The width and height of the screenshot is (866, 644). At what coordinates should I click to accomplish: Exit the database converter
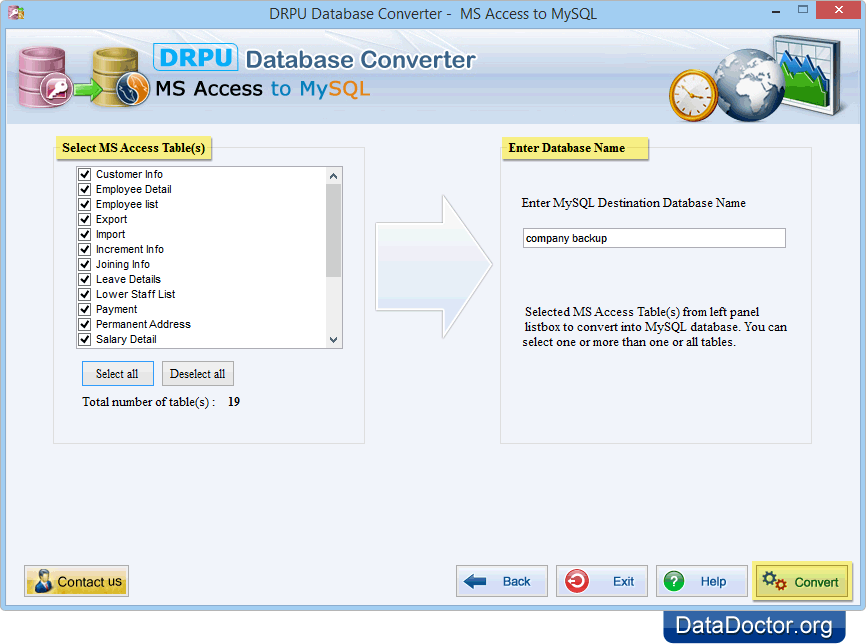tap(601, 581)
